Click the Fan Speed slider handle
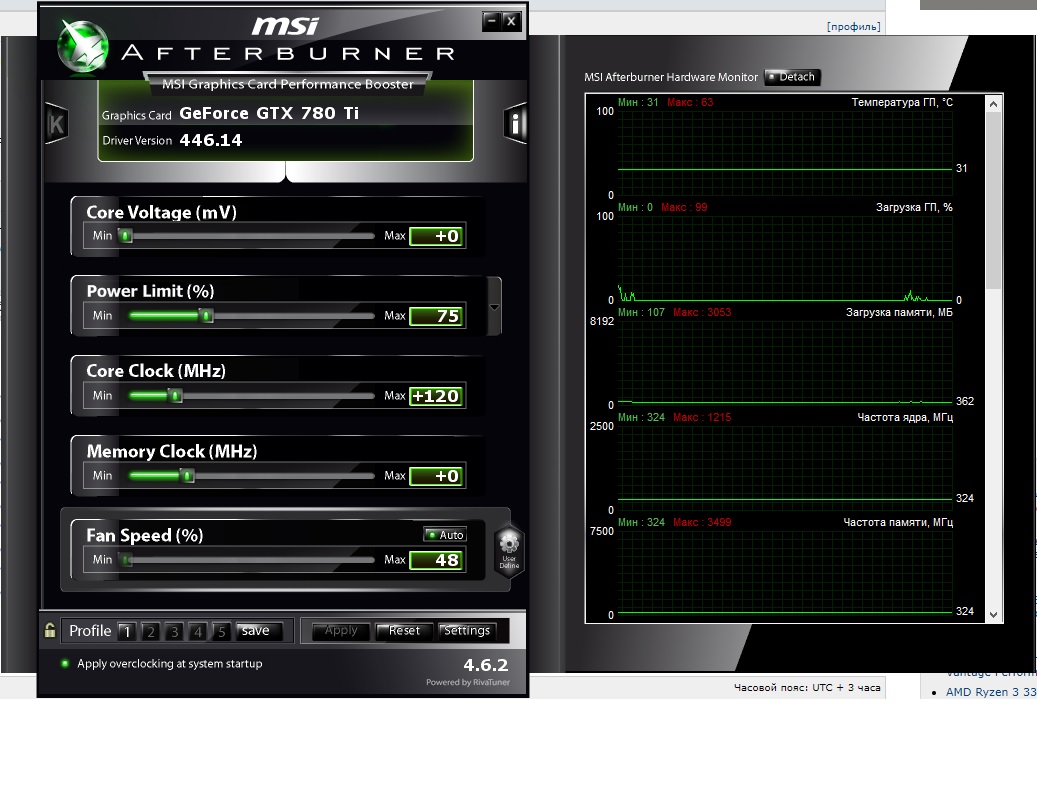The width and height of the screenshot is (1037, 792). point(126,560)
